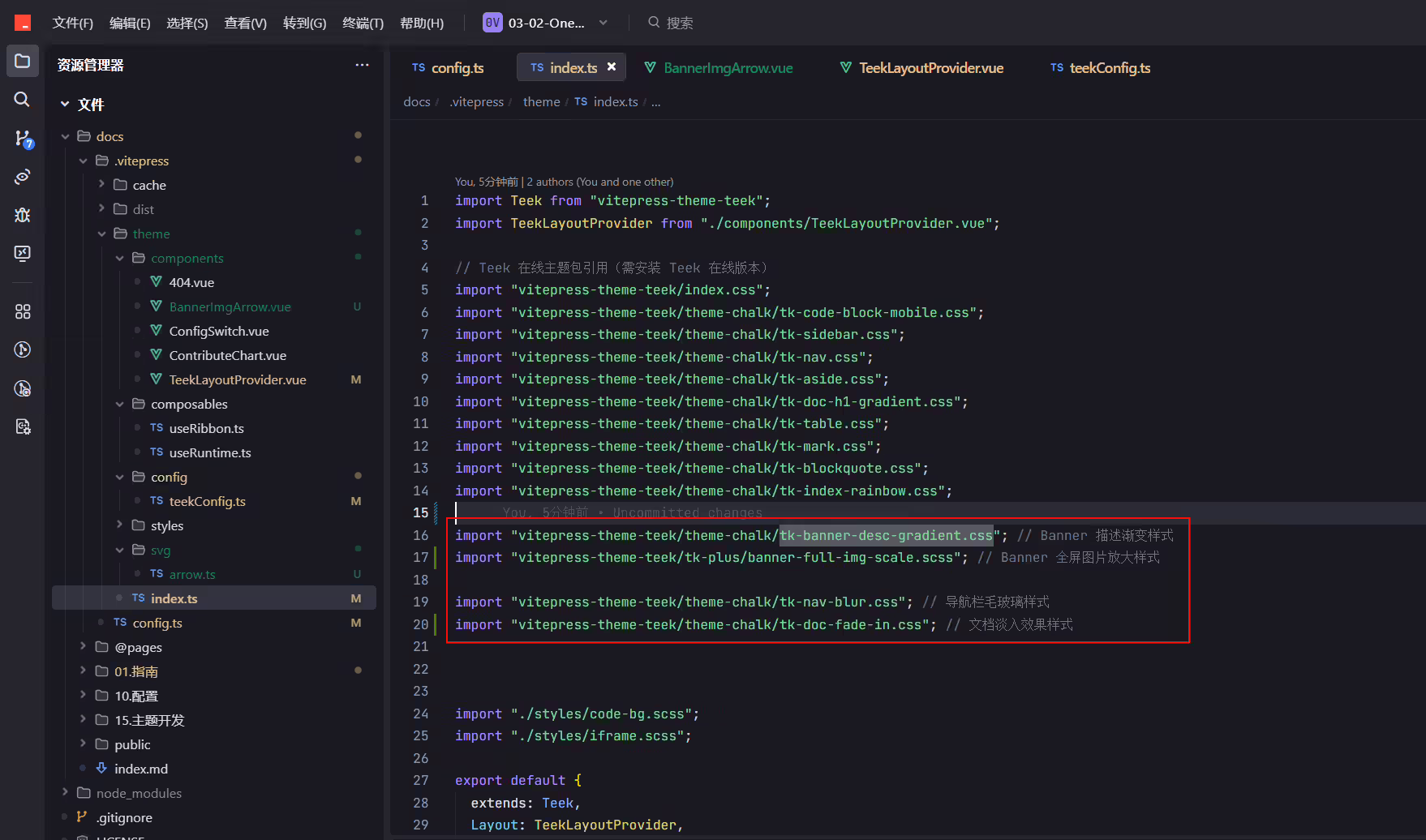Open 文件(F) menu

pos(73,23)
